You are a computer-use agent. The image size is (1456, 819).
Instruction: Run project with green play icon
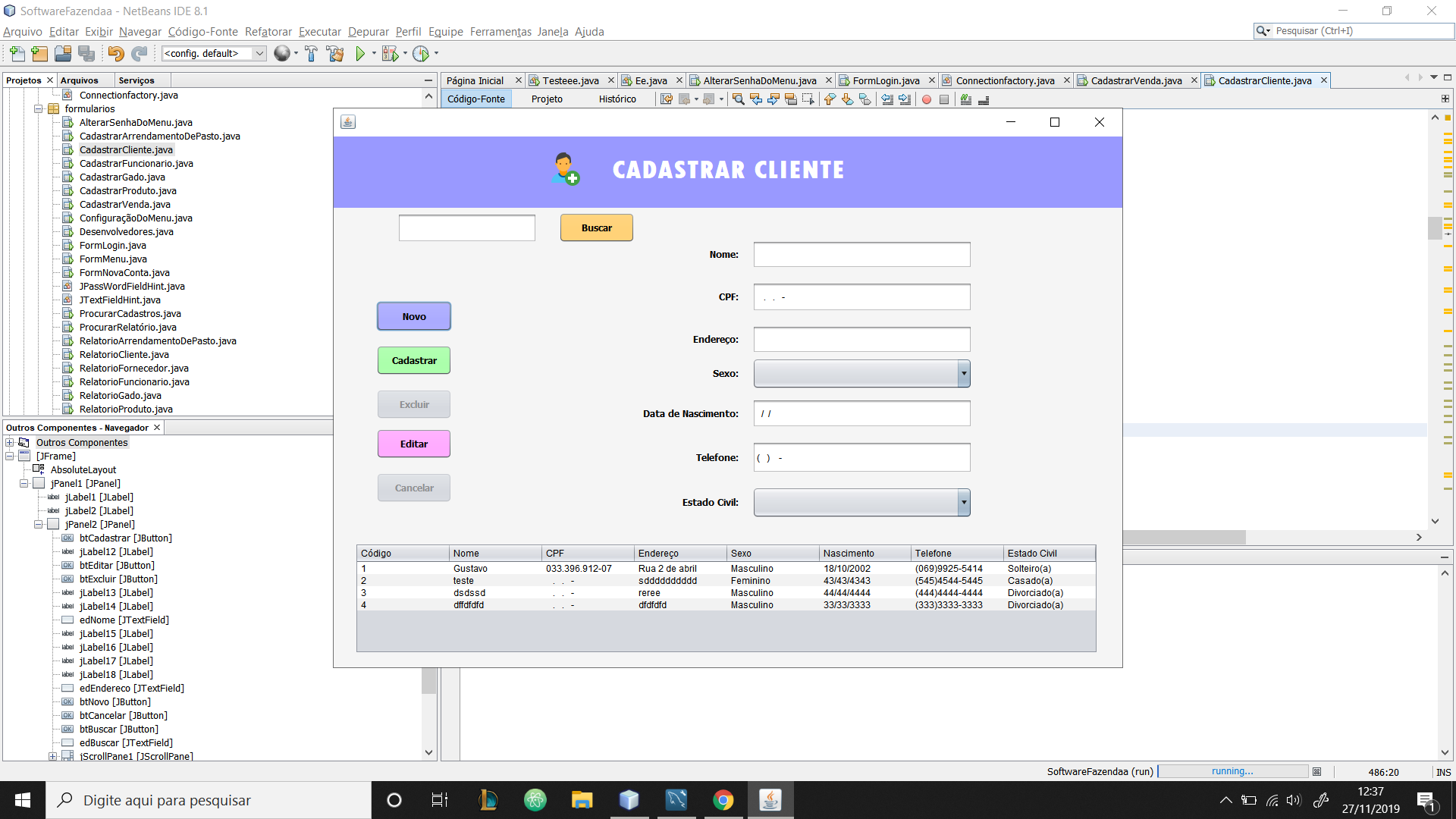(x=361, y=54)
